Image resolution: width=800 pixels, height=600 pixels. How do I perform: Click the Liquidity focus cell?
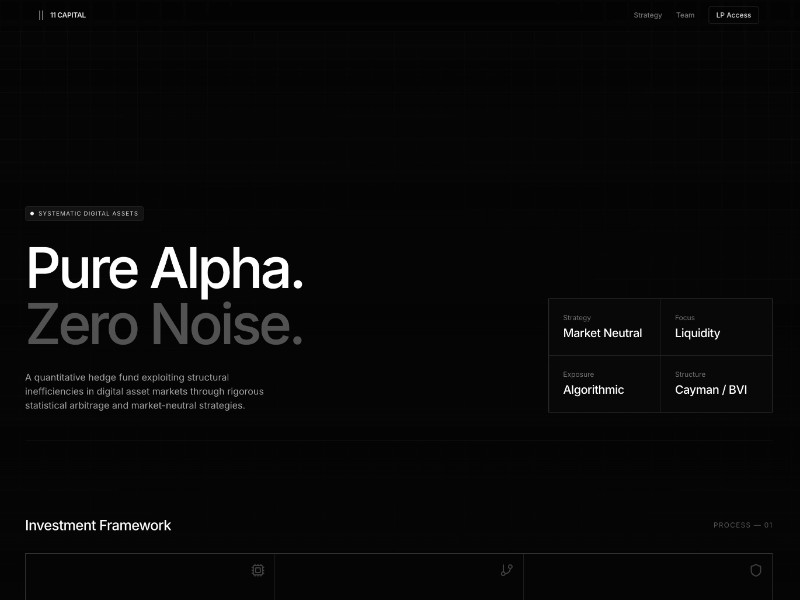click(716, 327)
